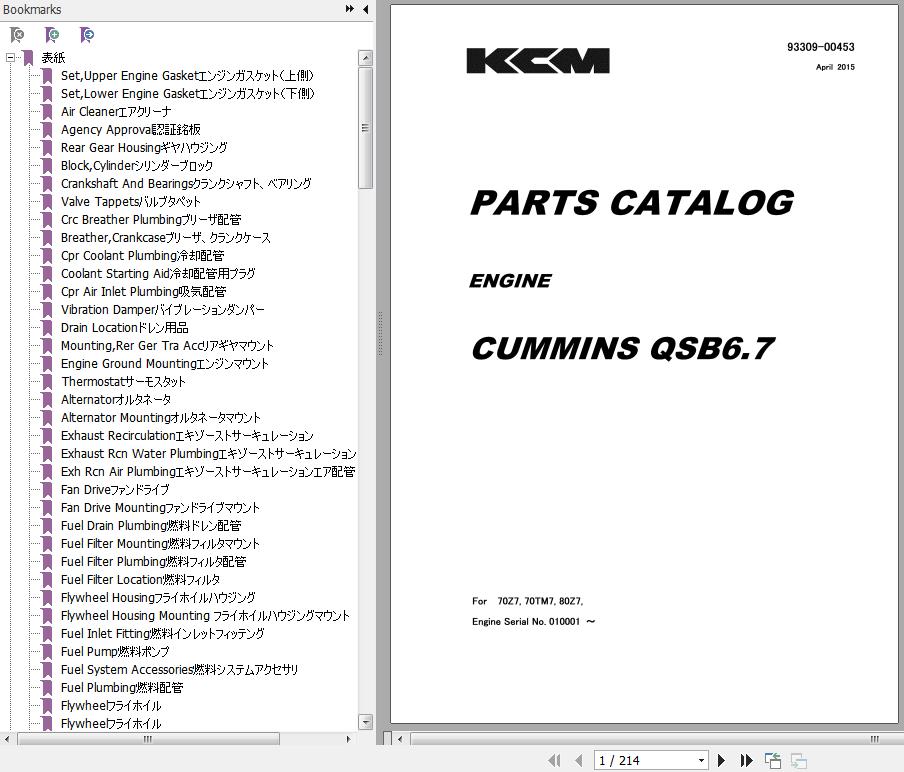
Task: Click bookmarks horizontal scroll right arrow
Action: point(348,739)
